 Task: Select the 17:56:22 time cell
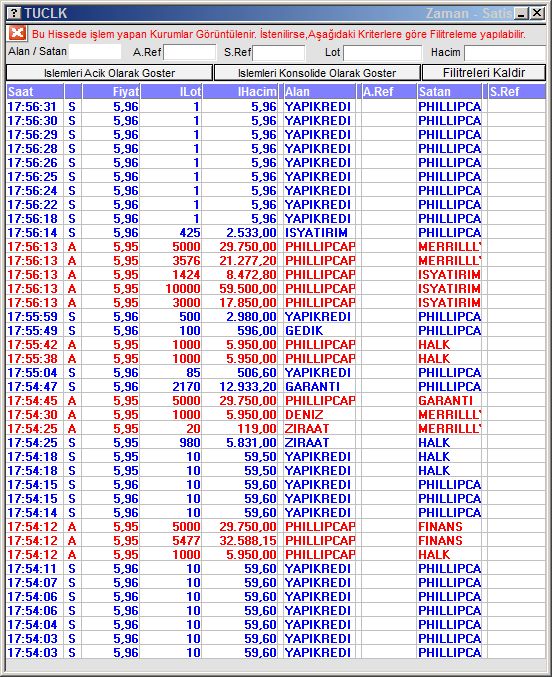pos(32,205)
